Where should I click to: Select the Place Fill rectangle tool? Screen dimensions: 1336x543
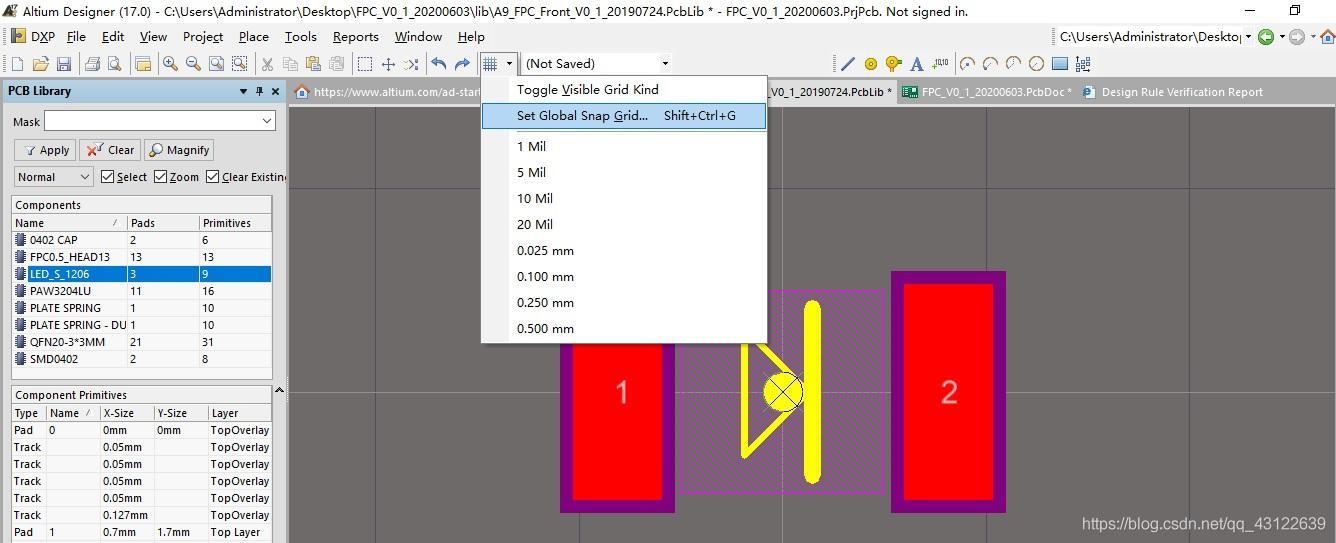(1059, 64)
